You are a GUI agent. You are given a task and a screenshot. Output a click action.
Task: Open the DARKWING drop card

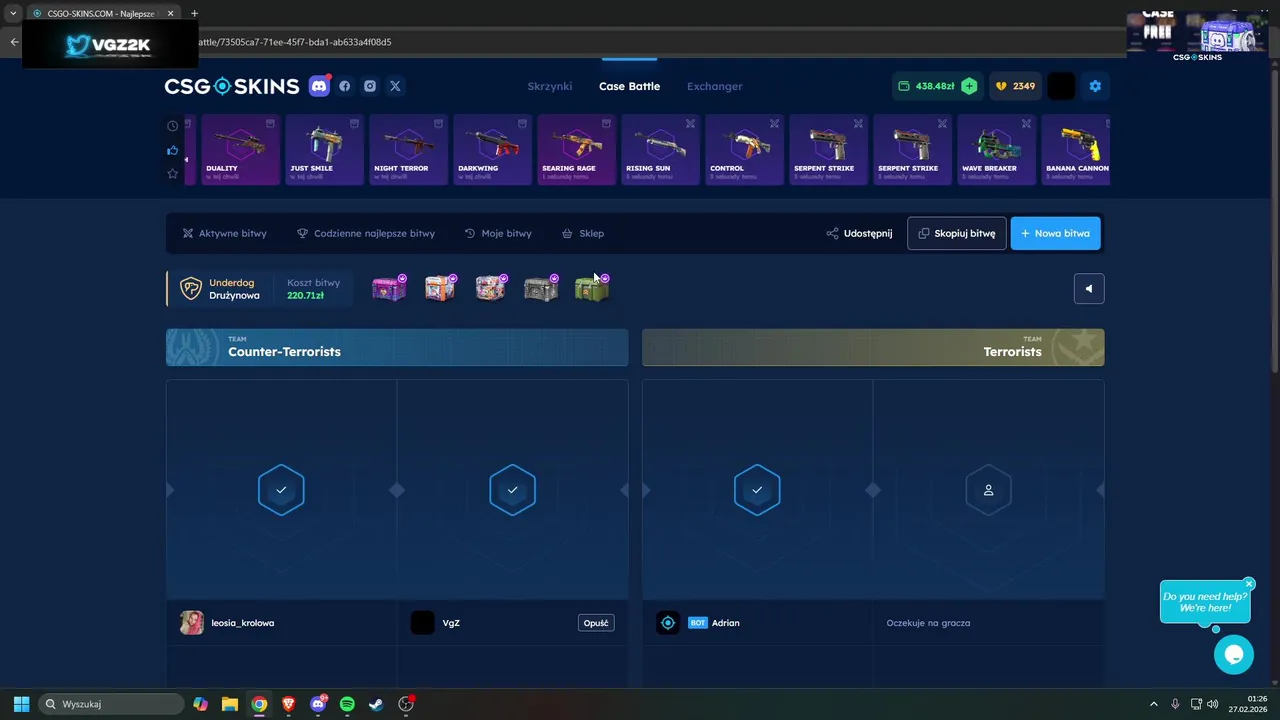[x=493, y=149]
